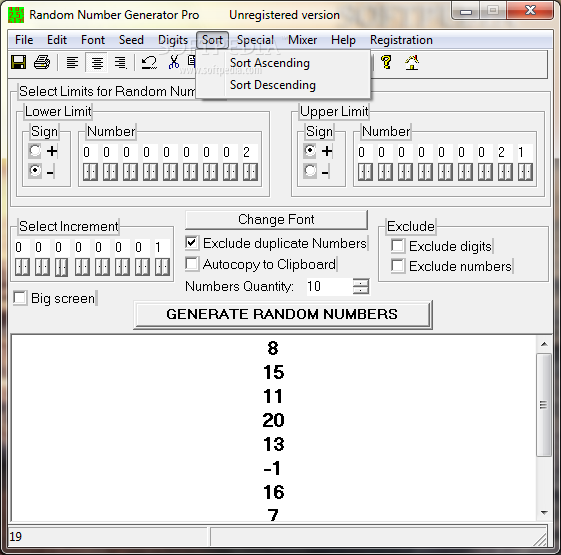Enable the Big screen checkbox
The width and height of the screenshot is (561, 555).
tap(20, 298)
